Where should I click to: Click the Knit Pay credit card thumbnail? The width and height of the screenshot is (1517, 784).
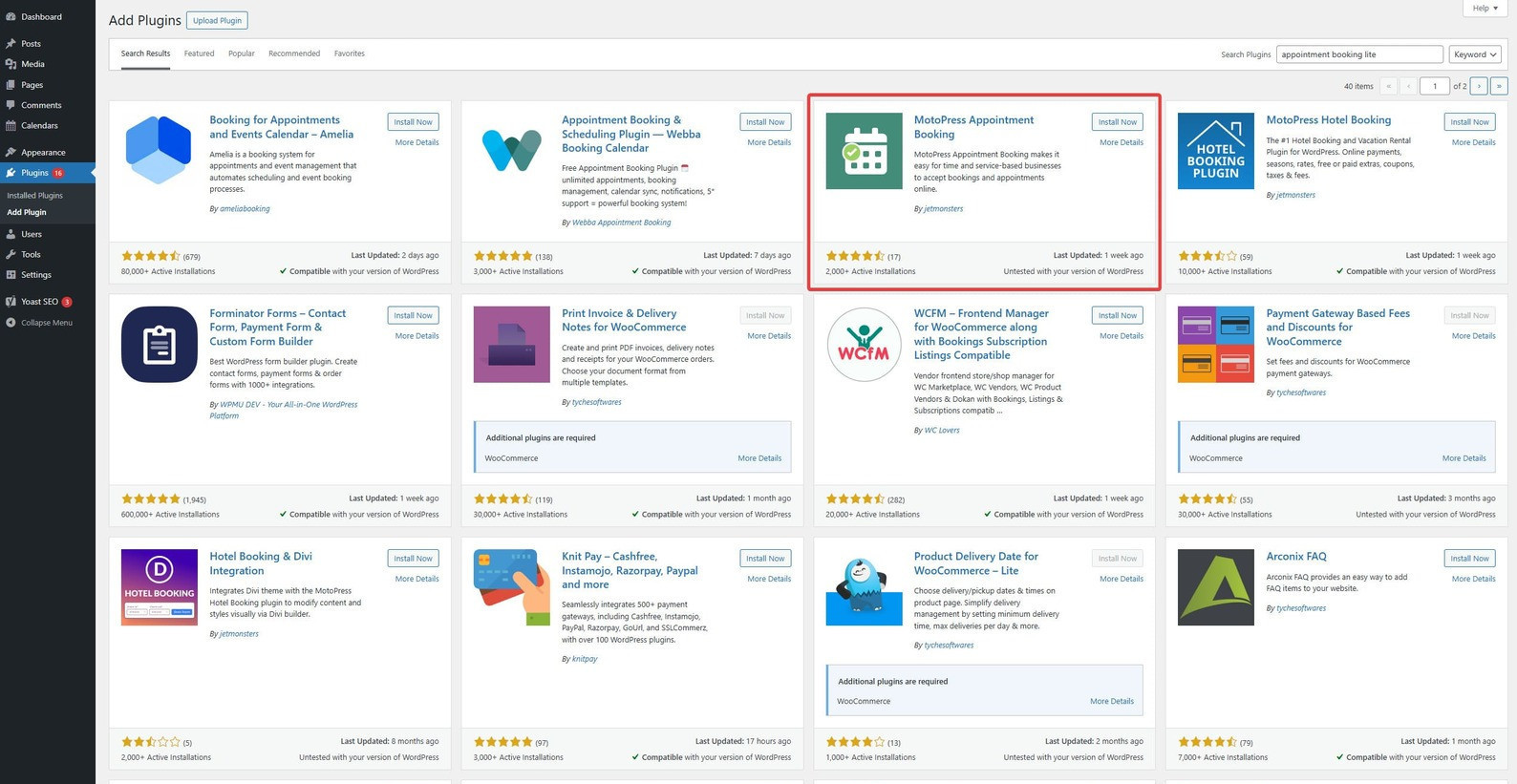tap(512, 587)
